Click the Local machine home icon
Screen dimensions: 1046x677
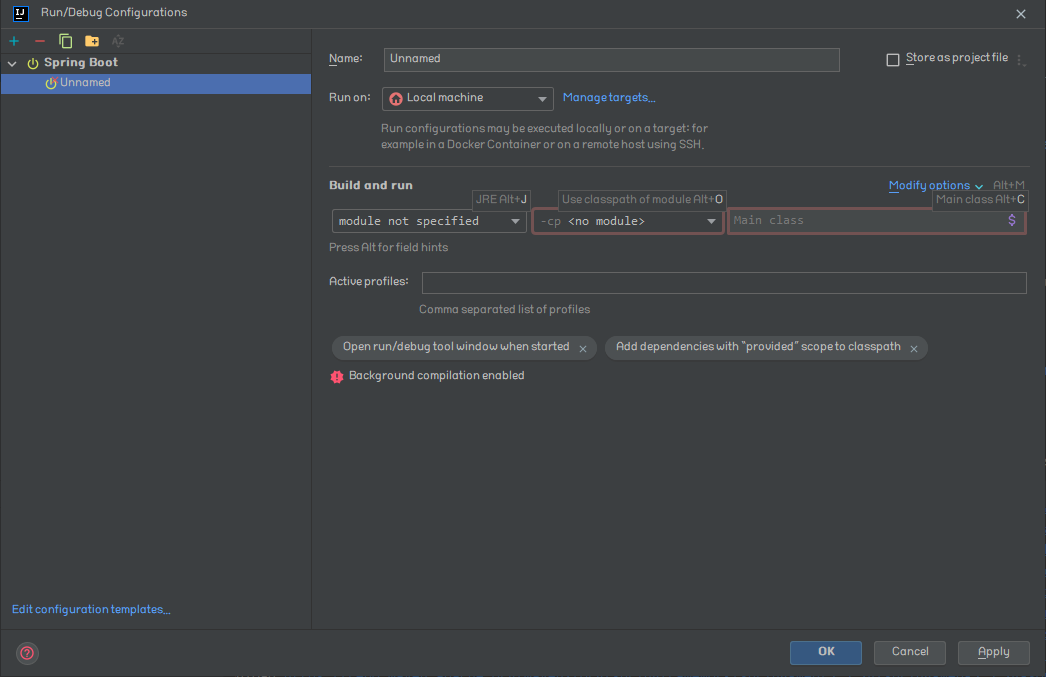(396, 99)
